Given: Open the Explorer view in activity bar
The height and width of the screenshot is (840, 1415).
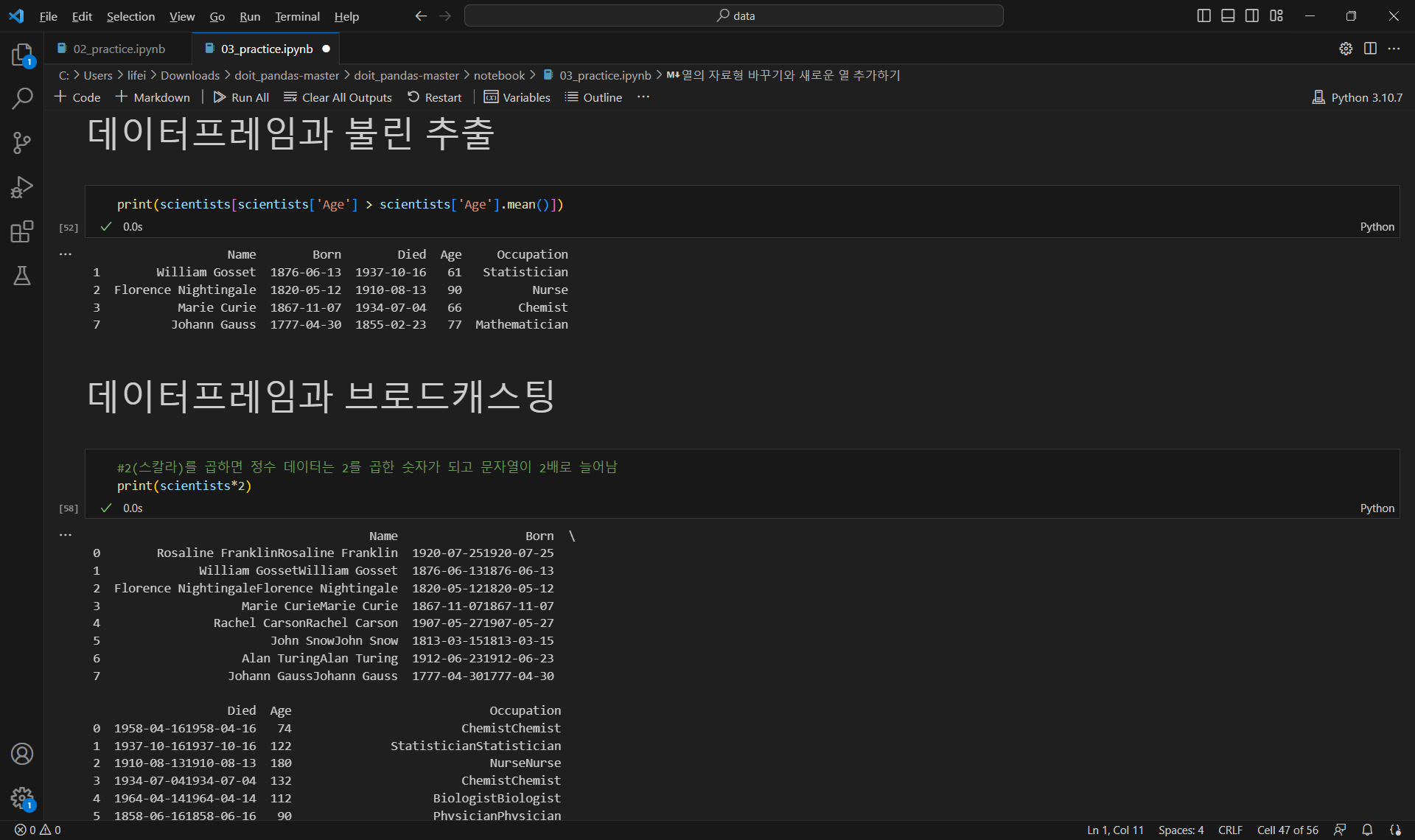Looking at the screenshot, I should click(22, 55).
